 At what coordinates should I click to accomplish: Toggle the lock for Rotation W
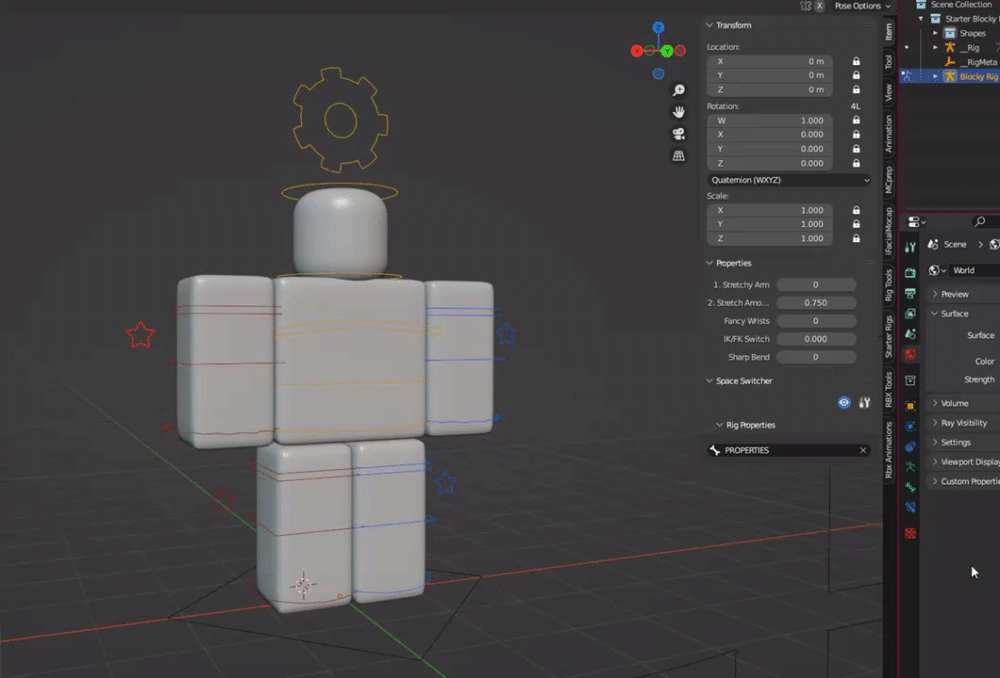(857, 120)
